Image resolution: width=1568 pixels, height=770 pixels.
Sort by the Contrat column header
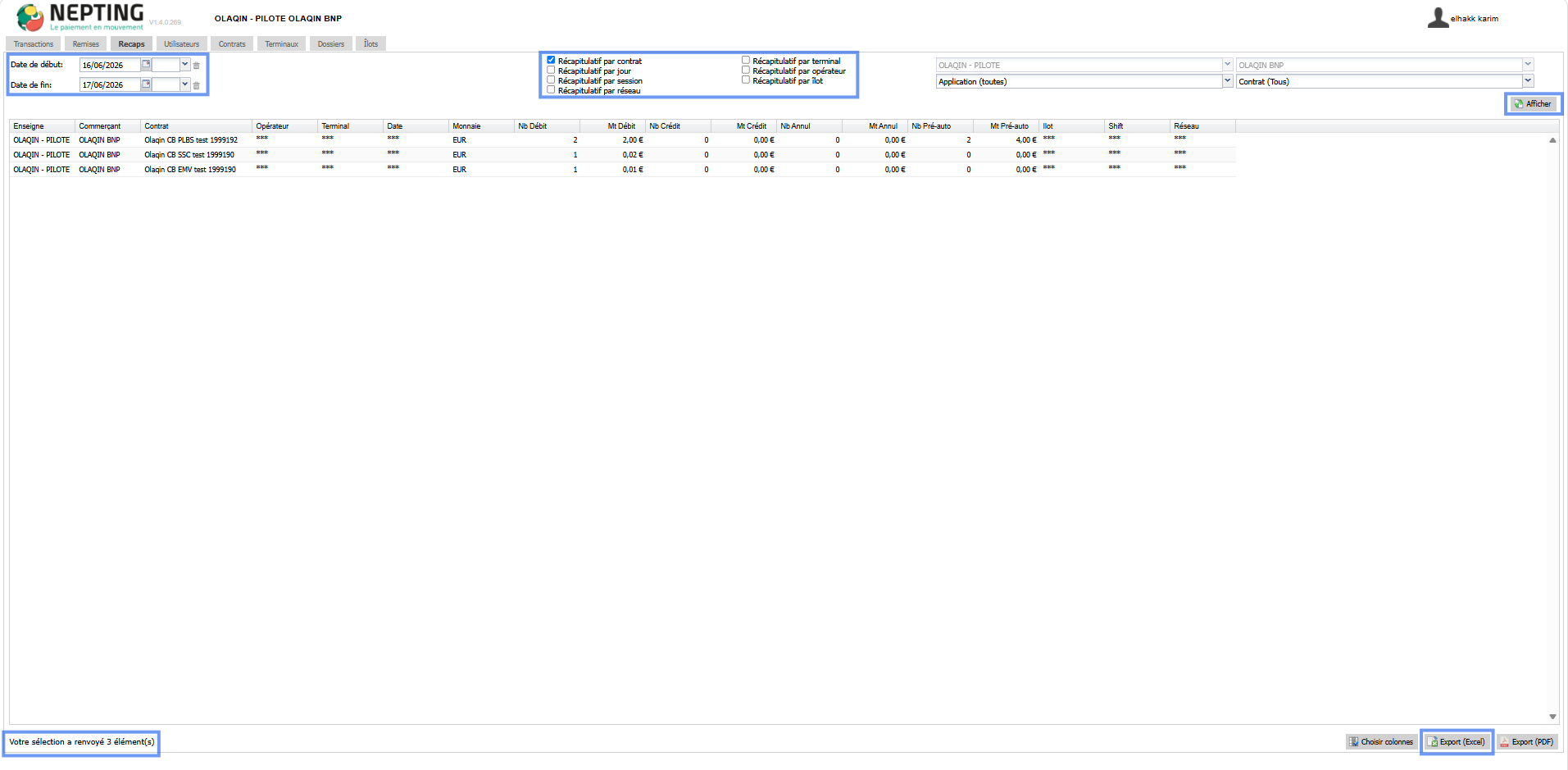197,126
